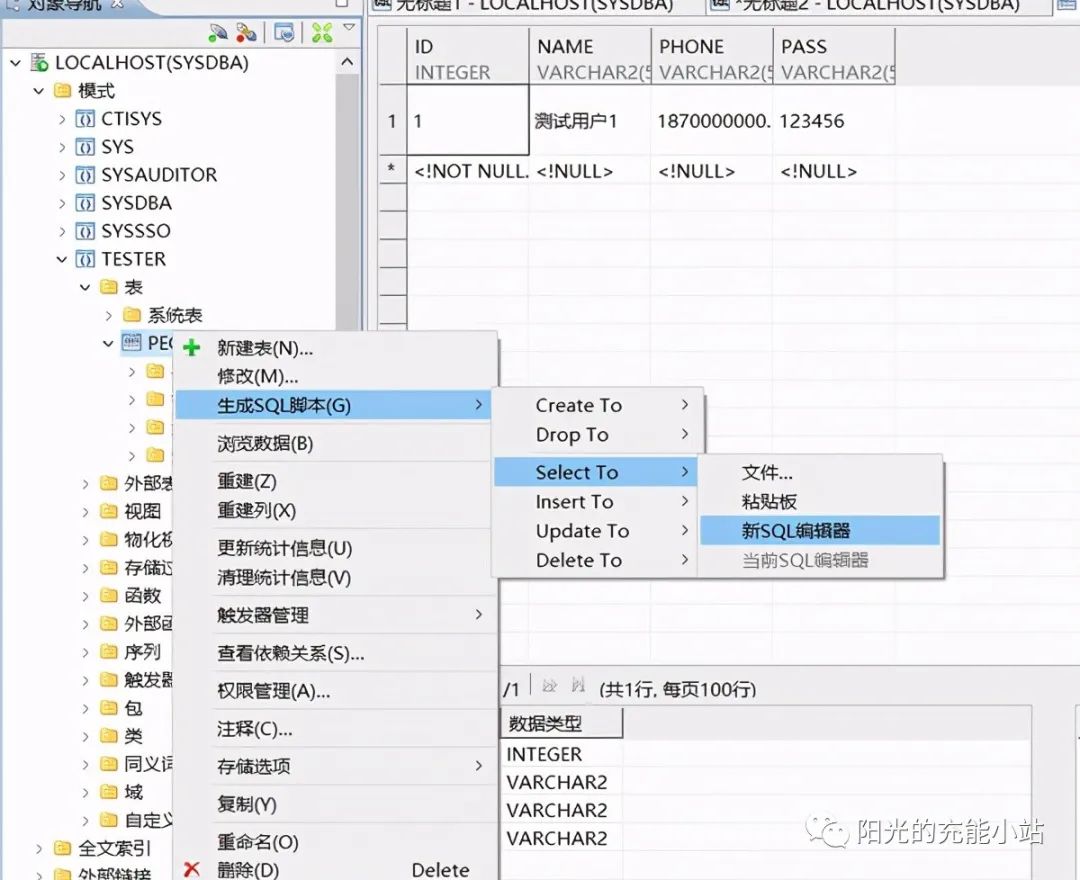Screen dimensions: 1080x880
Task: Click the 系统表 folder icon
Action: [132, 315]
